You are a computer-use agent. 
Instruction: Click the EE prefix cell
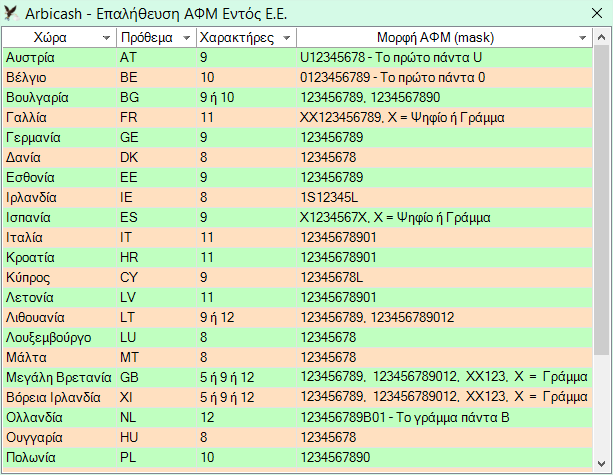[156, 177]
